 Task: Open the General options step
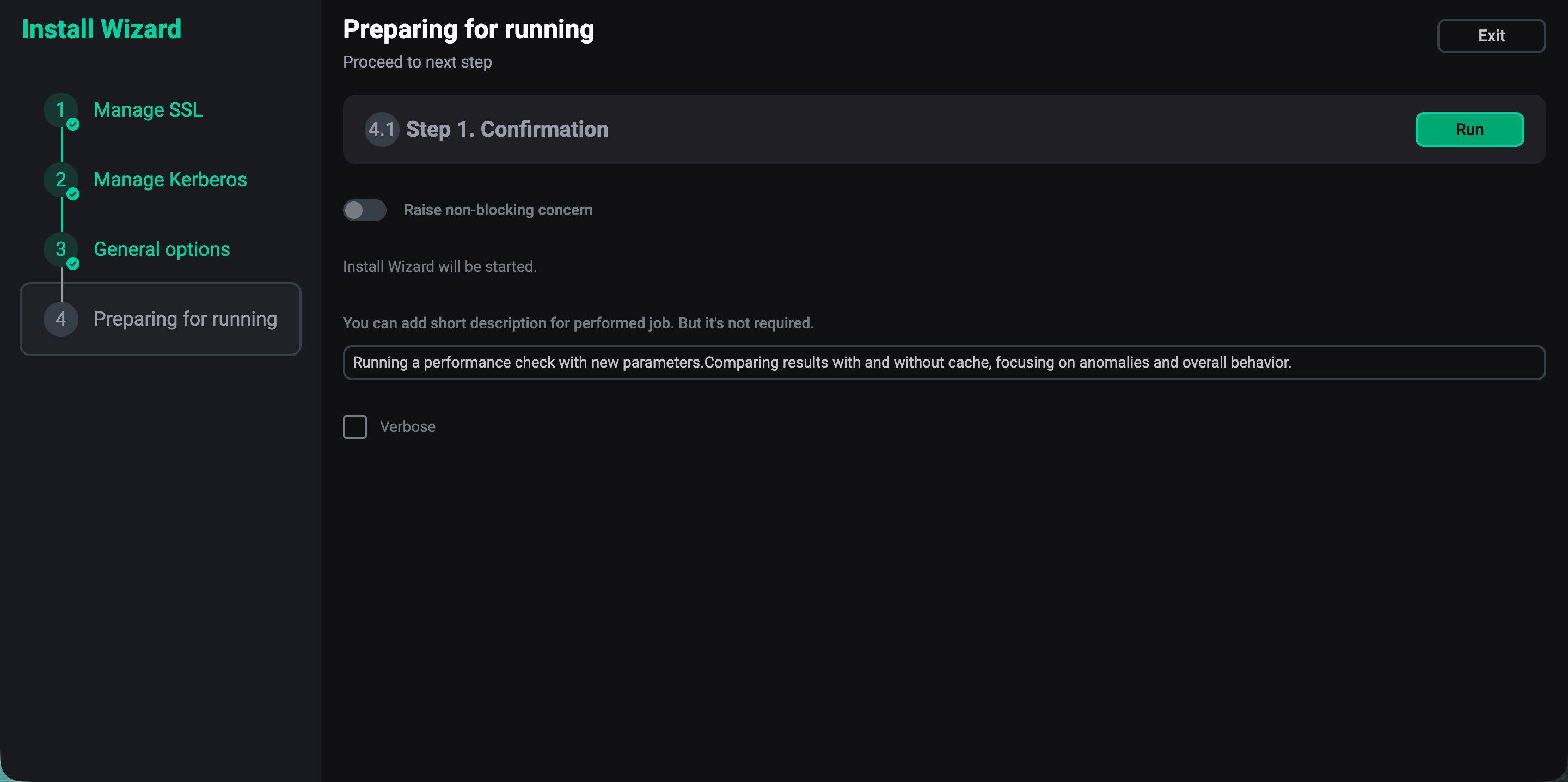coord(161,249)
